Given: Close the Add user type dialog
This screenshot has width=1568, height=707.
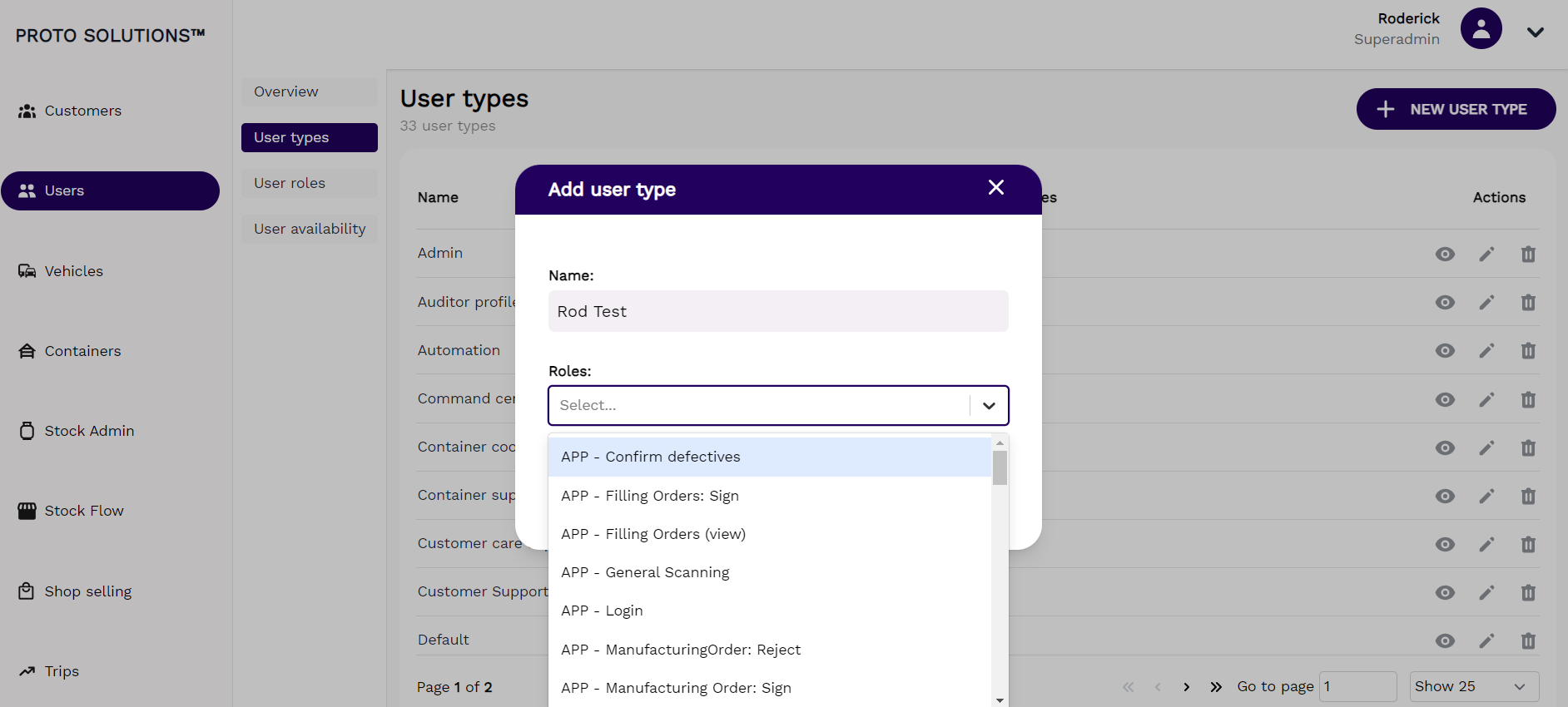Looking at the screenshot, I should [x=995, y=188].
